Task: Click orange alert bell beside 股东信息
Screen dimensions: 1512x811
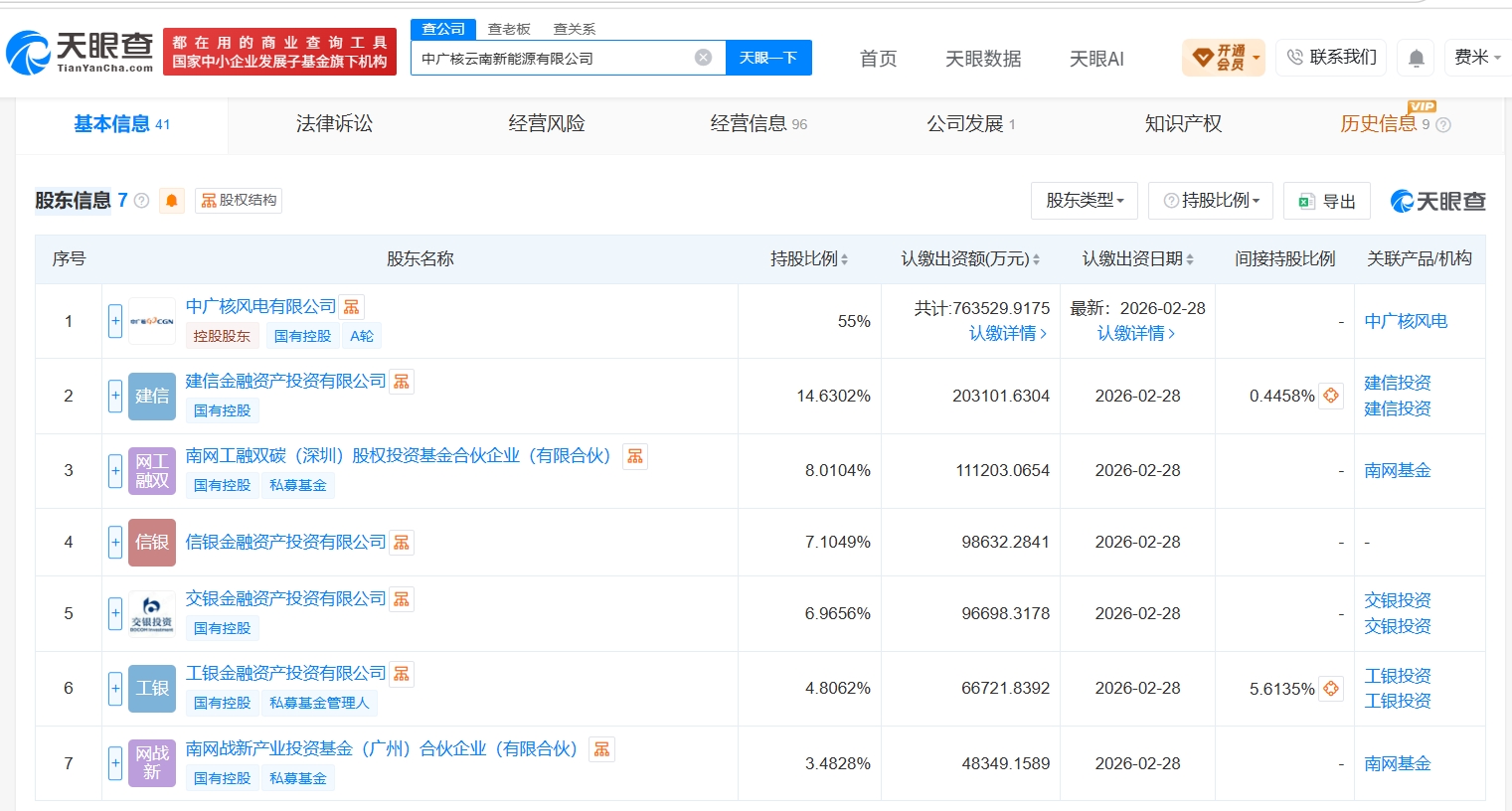Action: point(172,201)
